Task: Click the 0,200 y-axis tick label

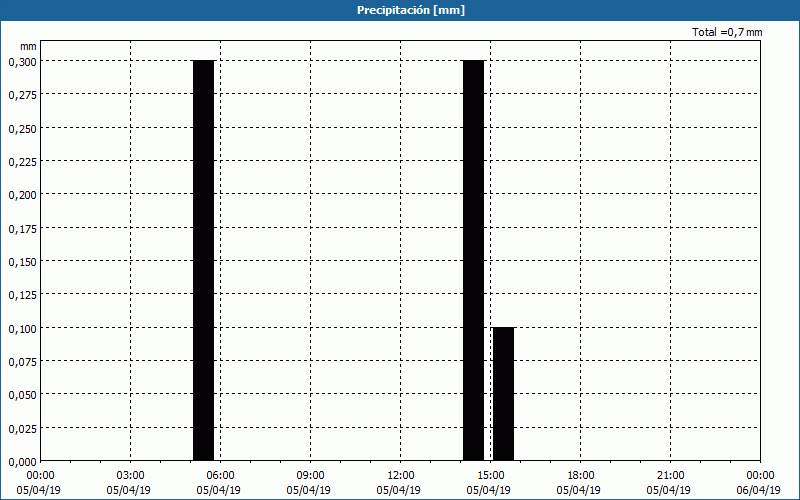Action: point(22,195)
